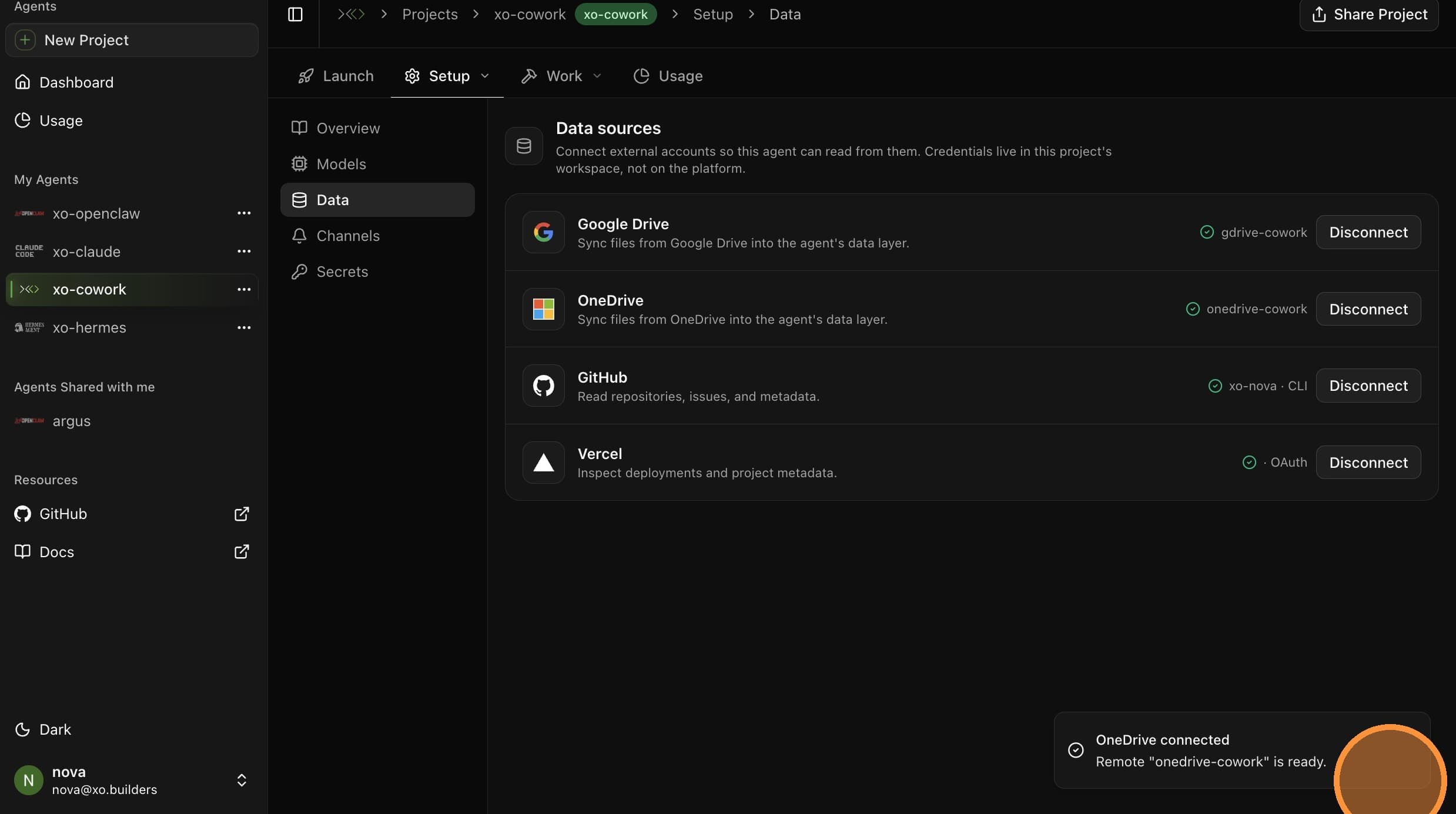The width and height of the screenshot is (1456, 814).
Task: Disconnect OneDrive
Action: click(x=1368, y=309)
